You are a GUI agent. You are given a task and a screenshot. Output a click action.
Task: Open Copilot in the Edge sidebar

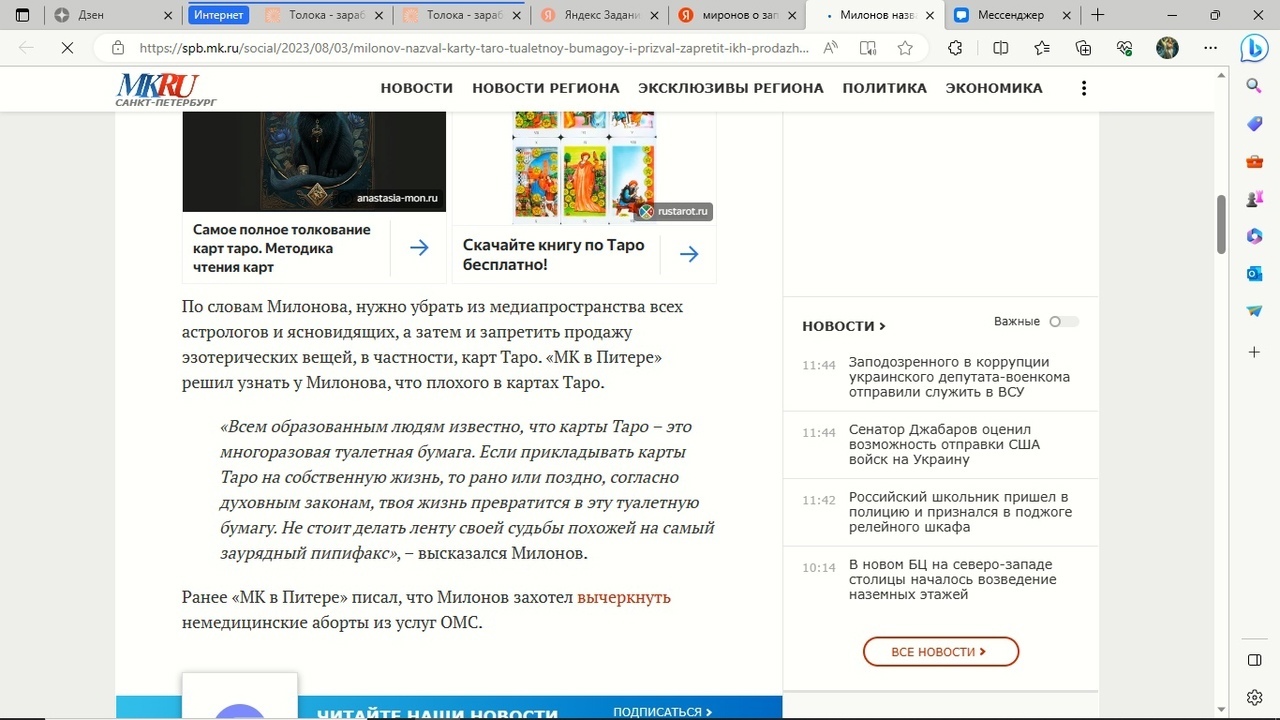tap(1254, 47)
